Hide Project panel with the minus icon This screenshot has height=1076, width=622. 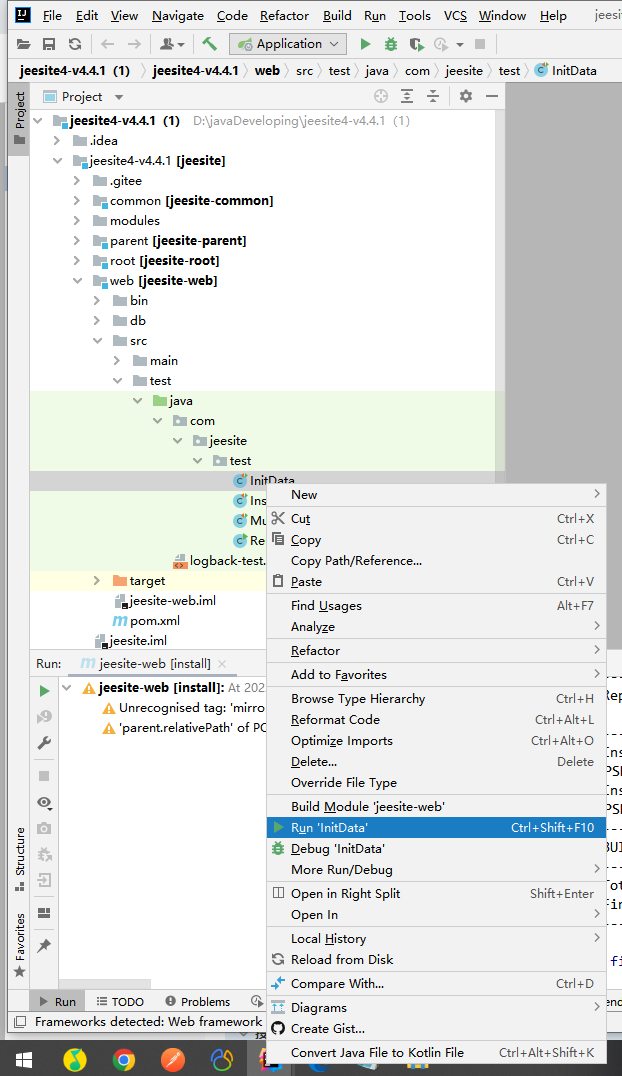[492, 96]
